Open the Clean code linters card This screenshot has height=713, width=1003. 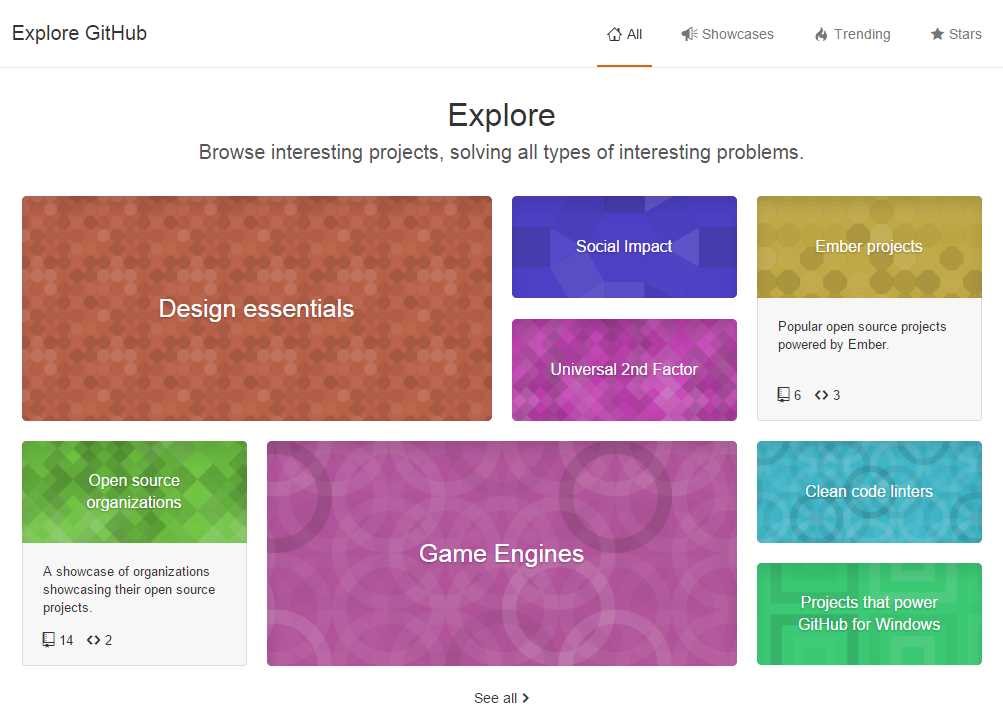(x=868, y=491)
